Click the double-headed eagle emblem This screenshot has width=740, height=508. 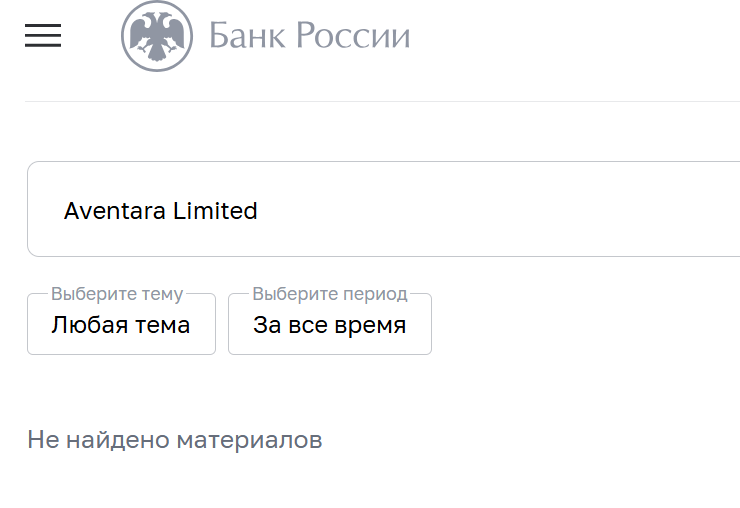point(157,36)
